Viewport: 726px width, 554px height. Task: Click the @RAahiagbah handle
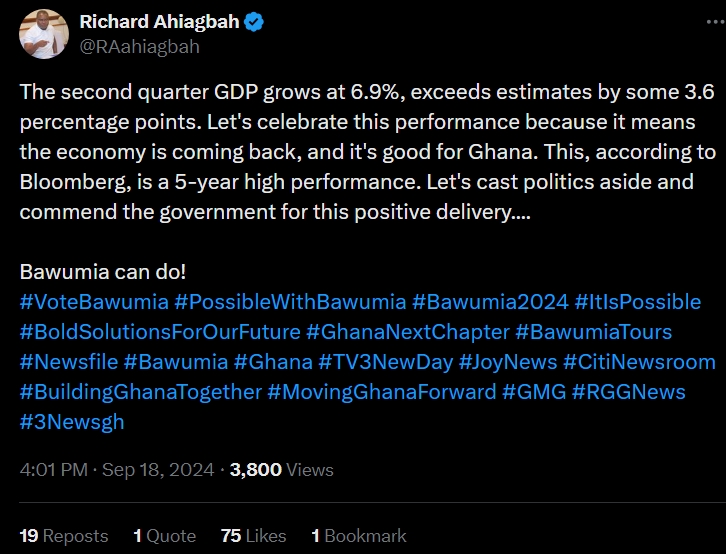[x=139, y=46]
